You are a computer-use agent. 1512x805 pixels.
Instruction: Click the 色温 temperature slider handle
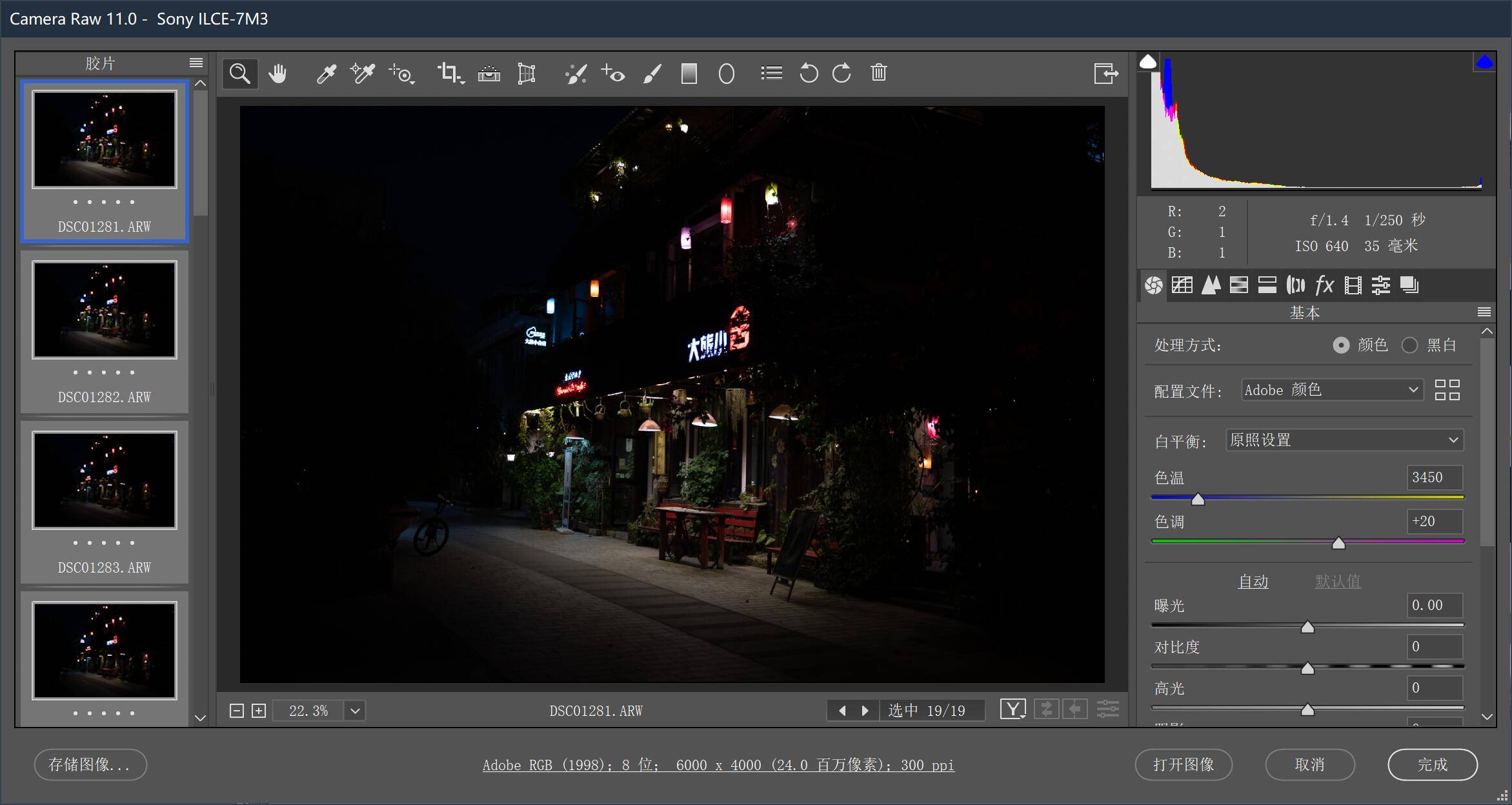coord(1198,499)
